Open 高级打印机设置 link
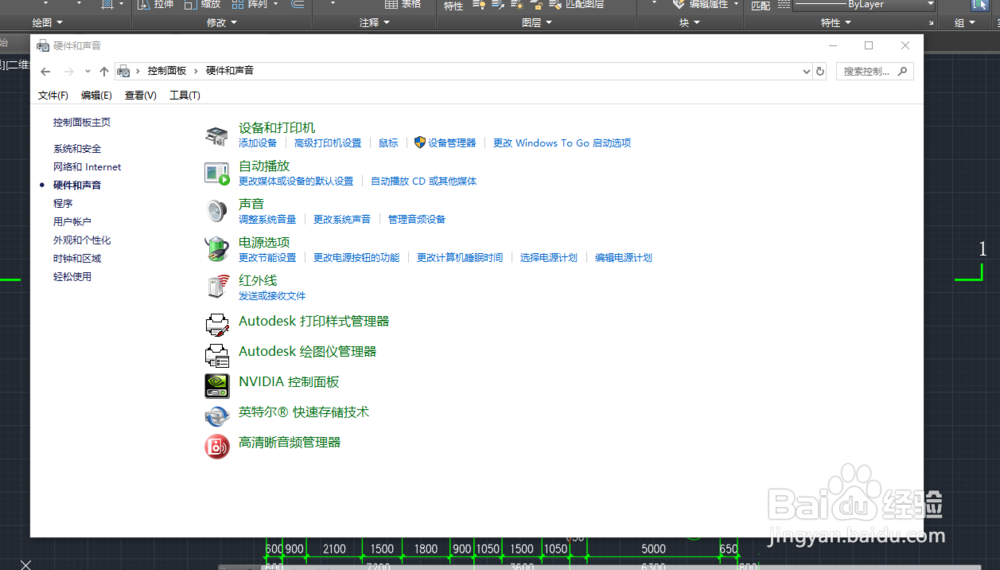The image size is (1000, 570). coord(328,143)
